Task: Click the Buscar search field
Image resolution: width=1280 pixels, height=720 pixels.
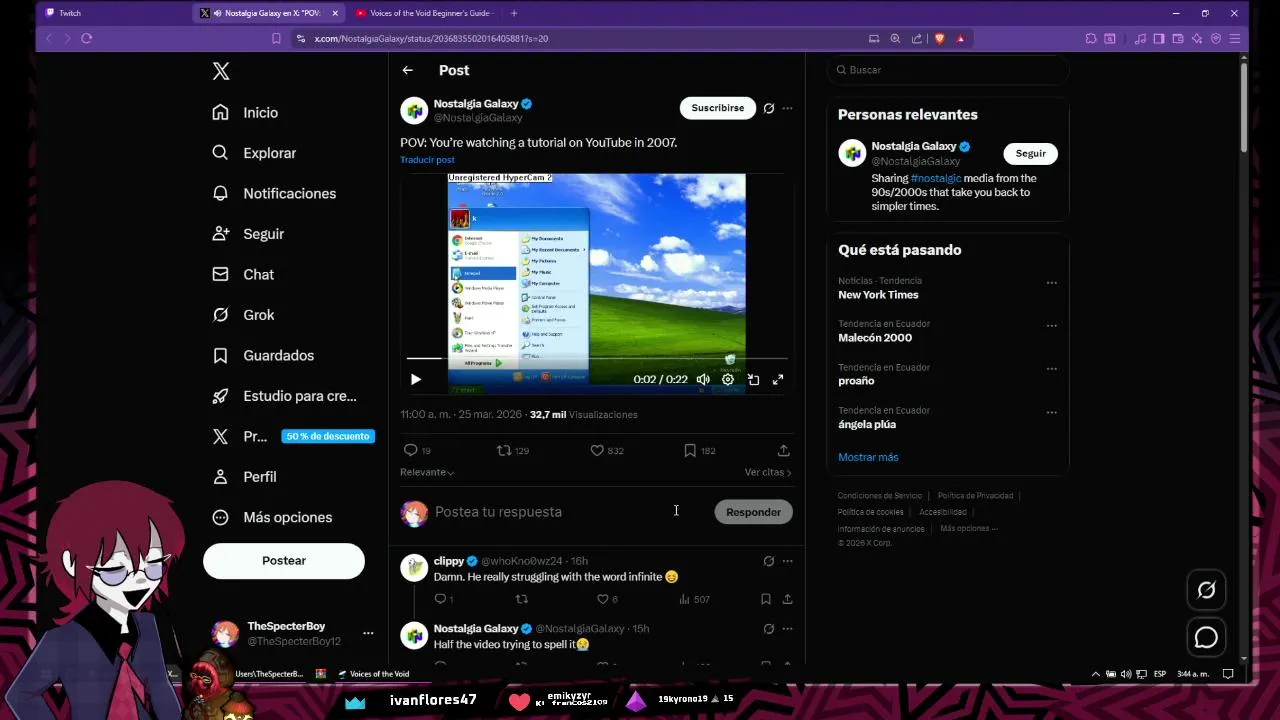Action: click(x=947, y=70)
